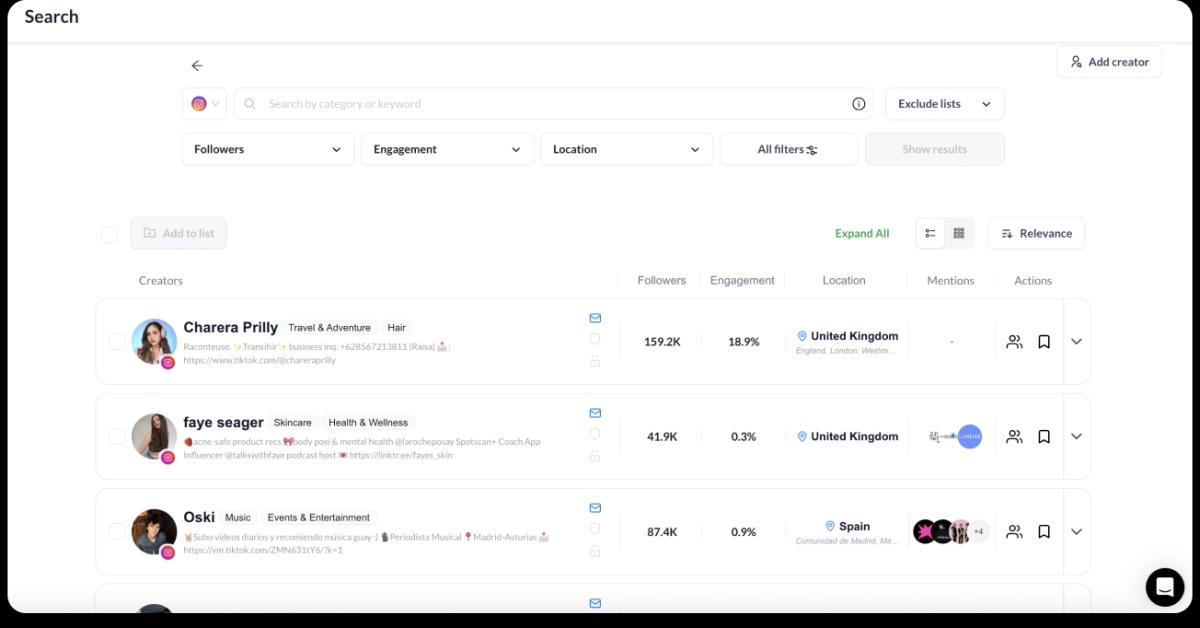Open the Location filter dropdown
Image resolution: width=1200 pixels, height=628 pixels.
[x=626, y=149]
